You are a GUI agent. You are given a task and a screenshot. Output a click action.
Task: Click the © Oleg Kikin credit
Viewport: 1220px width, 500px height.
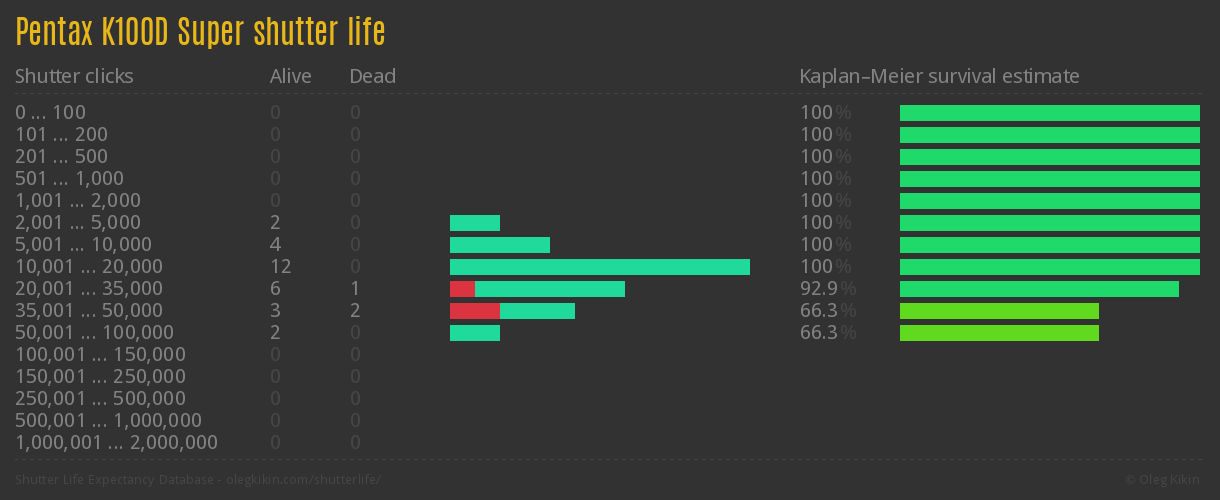click(x=1164, y=479)
